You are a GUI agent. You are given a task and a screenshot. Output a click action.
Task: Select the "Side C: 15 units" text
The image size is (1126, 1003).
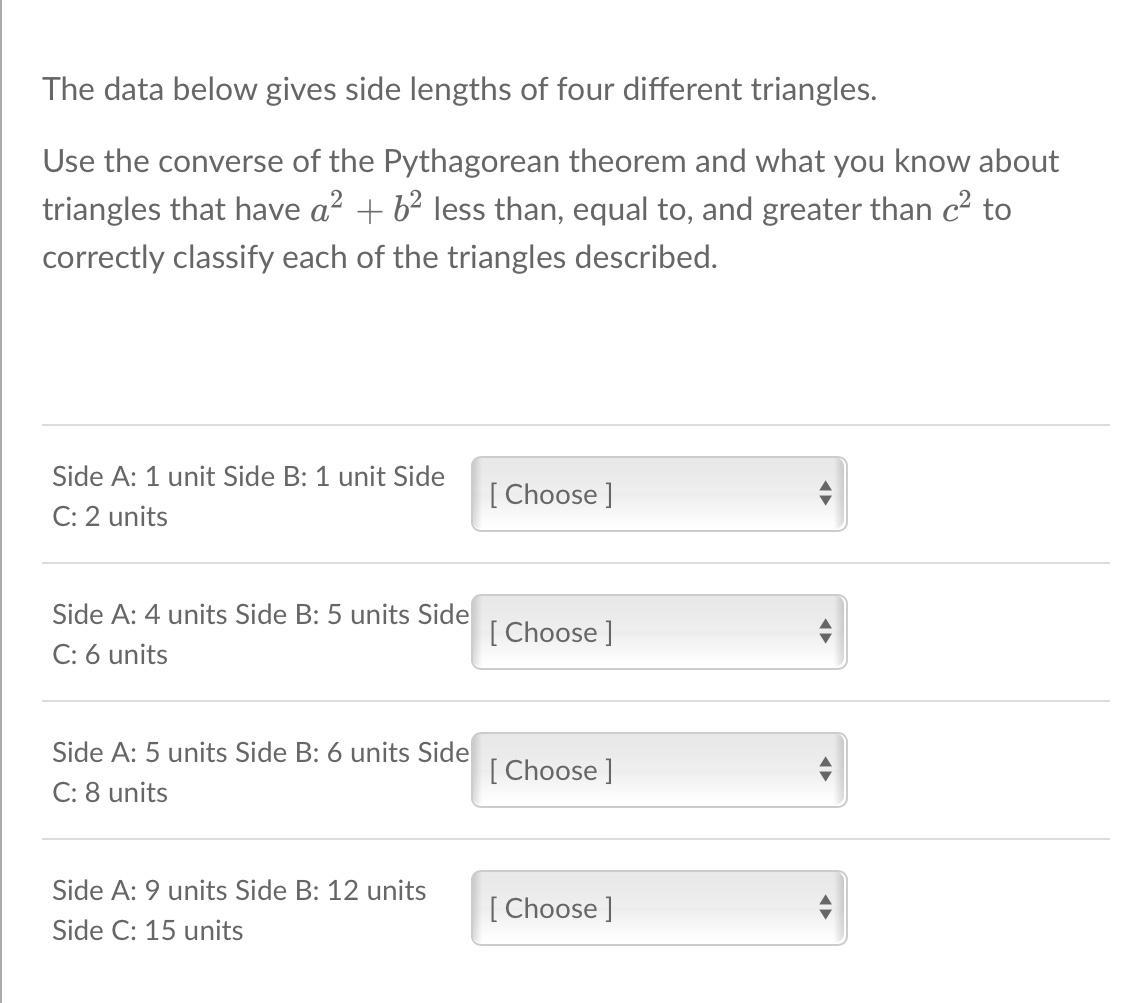[148, 931]
